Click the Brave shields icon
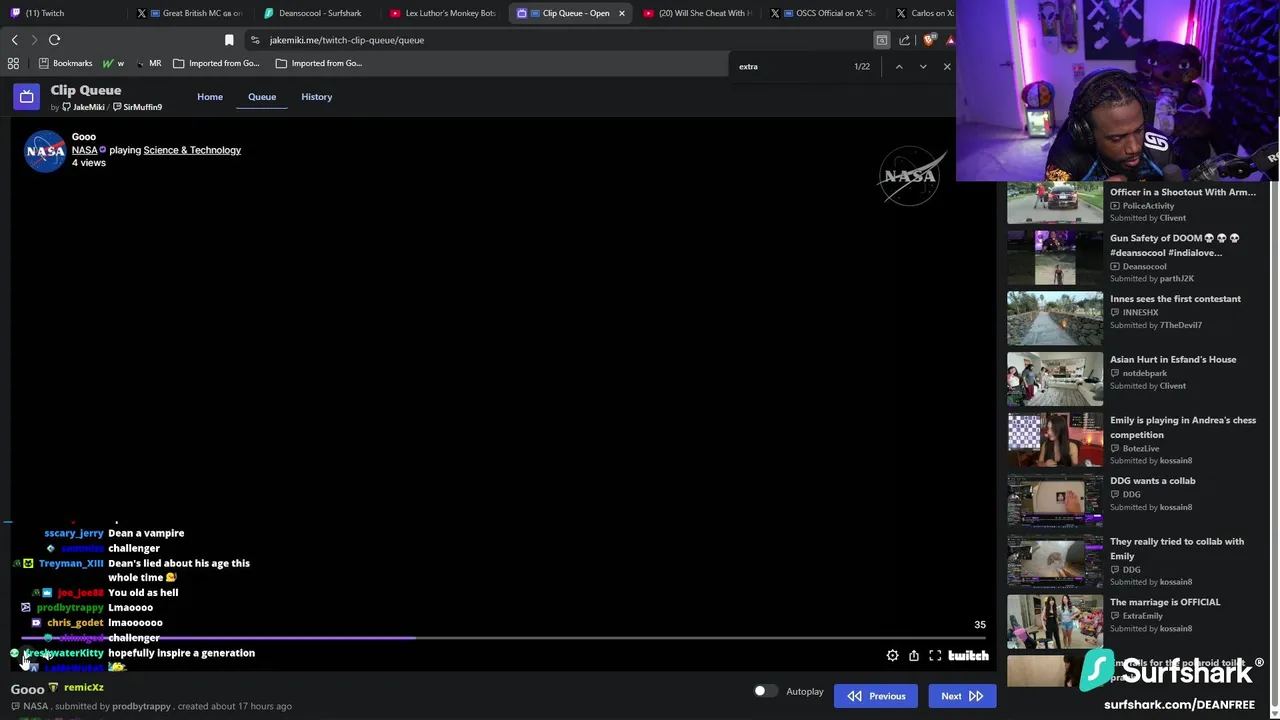 coord(929,40)
